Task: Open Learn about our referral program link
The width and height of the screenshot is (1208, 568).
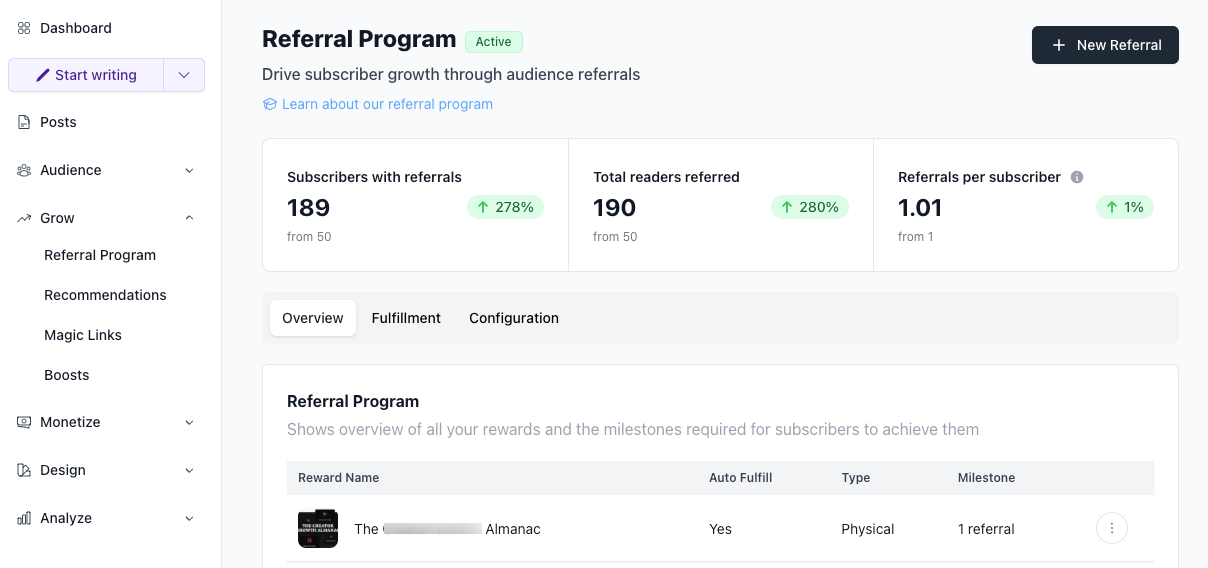Action: (x=386, y=104)
